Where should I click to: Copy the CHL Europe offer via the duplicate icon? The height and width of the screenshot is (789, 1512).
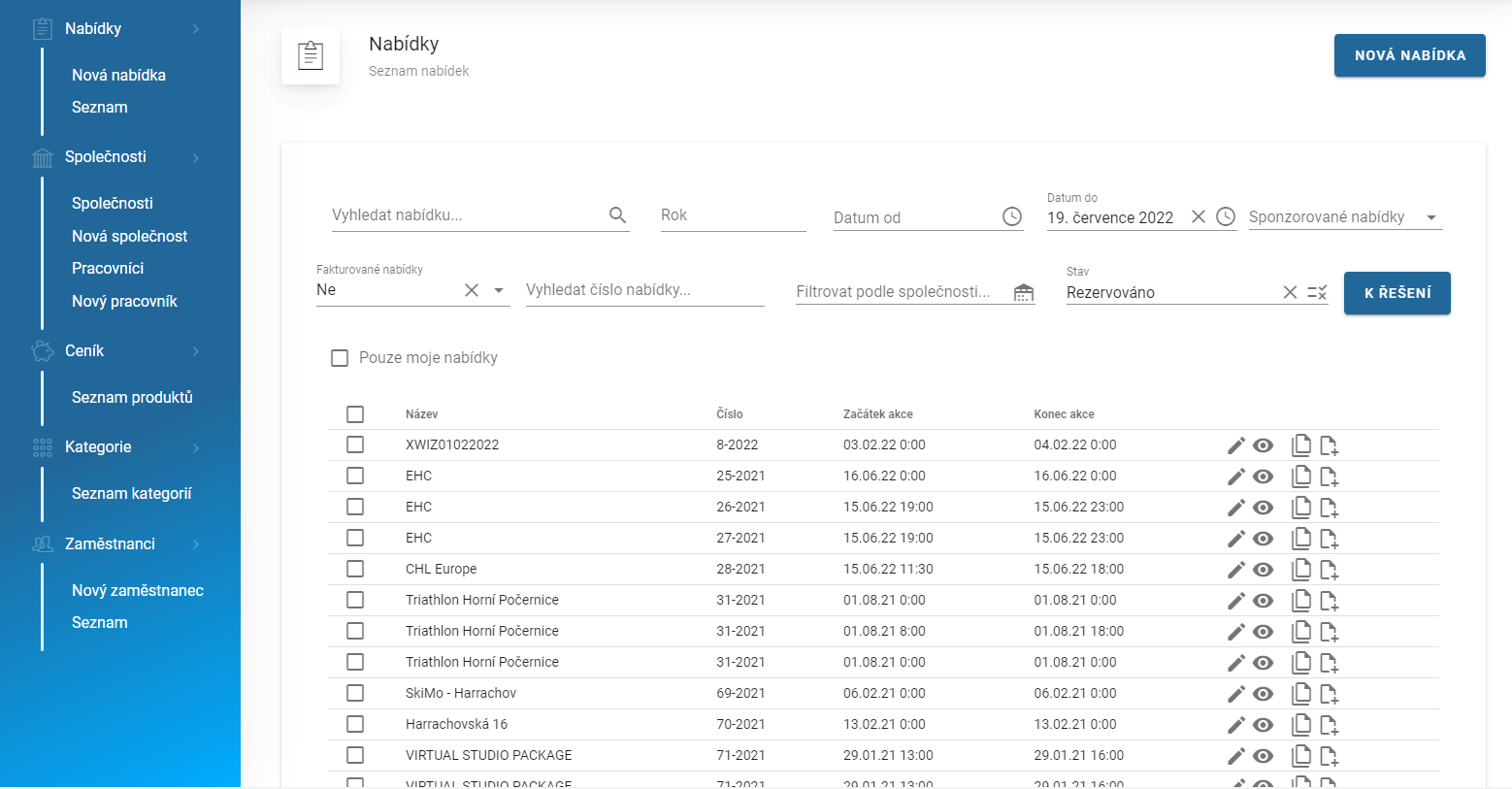tap(1301, 570)
